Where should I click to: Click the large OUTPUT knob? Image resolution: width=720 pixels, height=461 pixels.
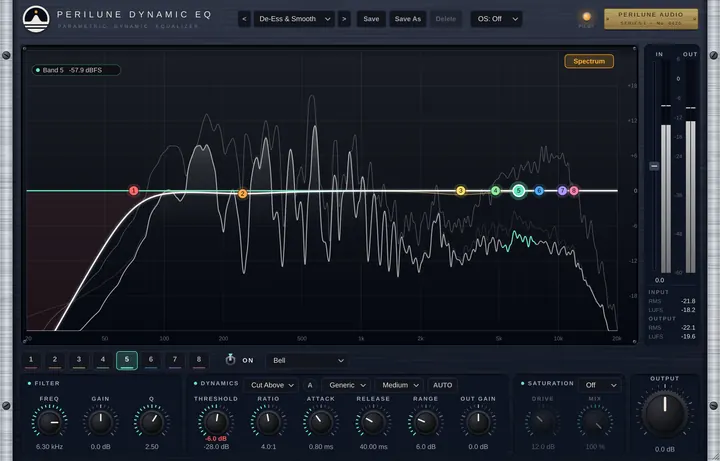pos(664,413)
